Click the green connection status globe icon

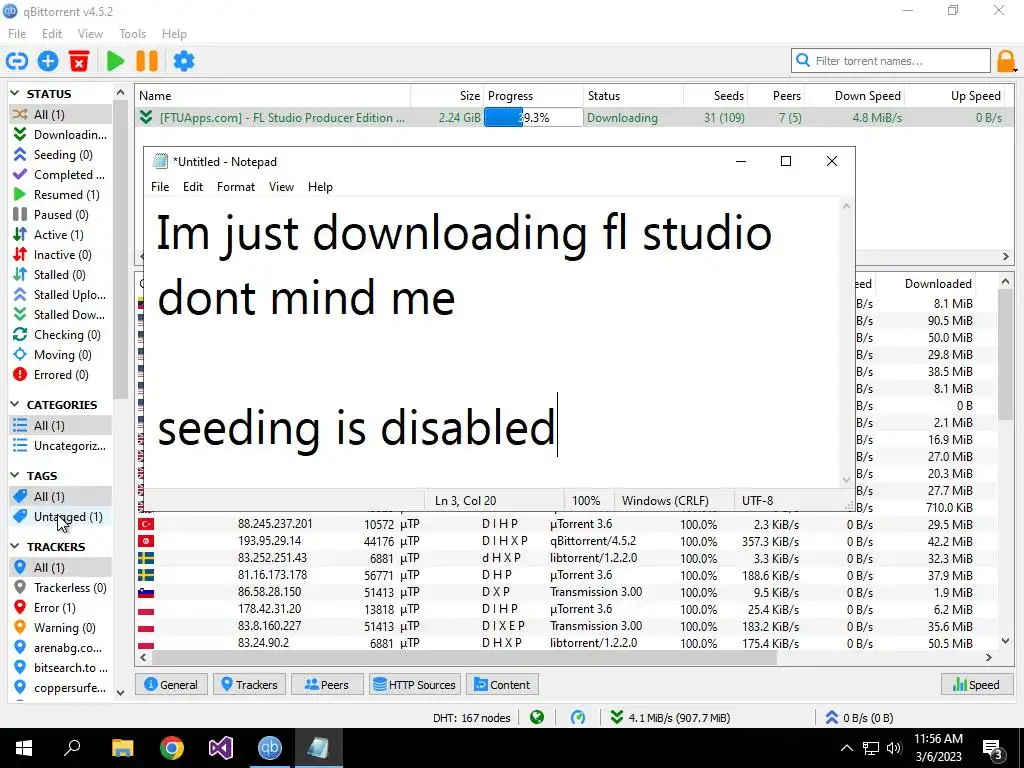[537, 718]
